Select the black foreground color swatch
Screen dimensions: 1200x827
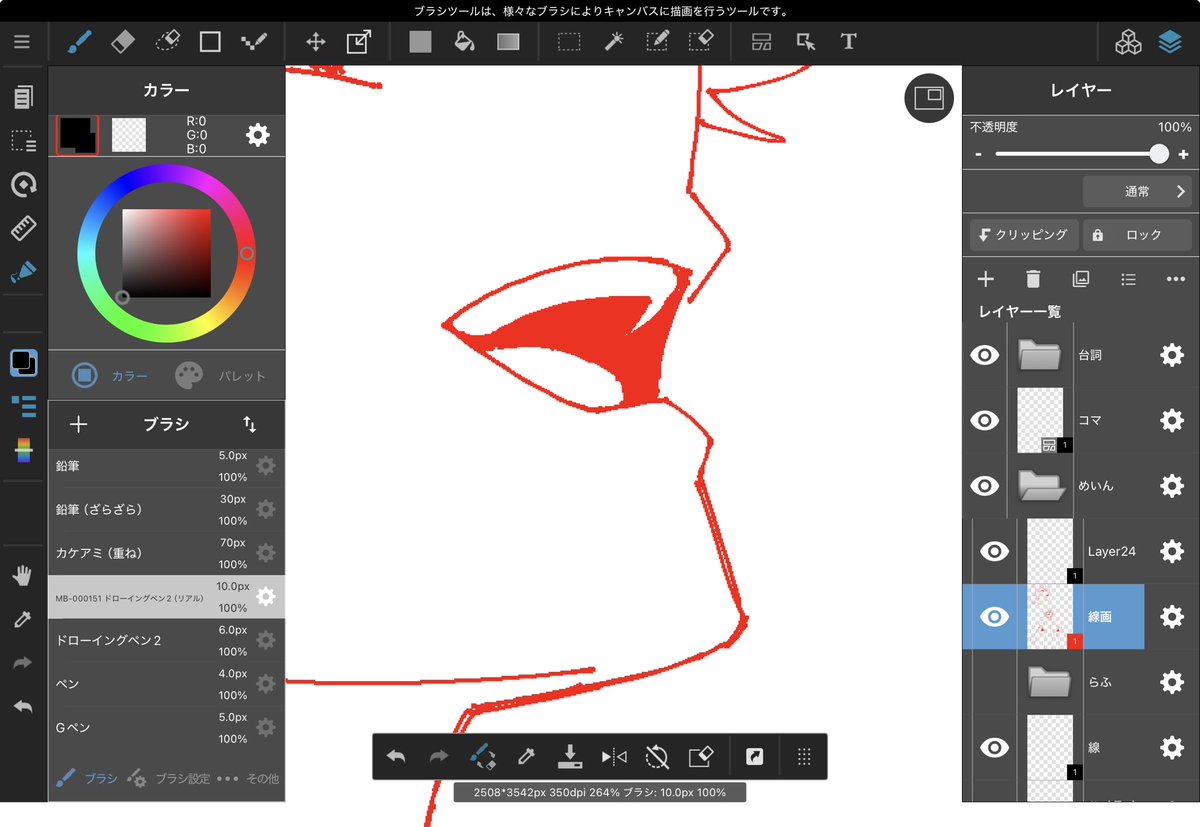[x=77, y=135]
